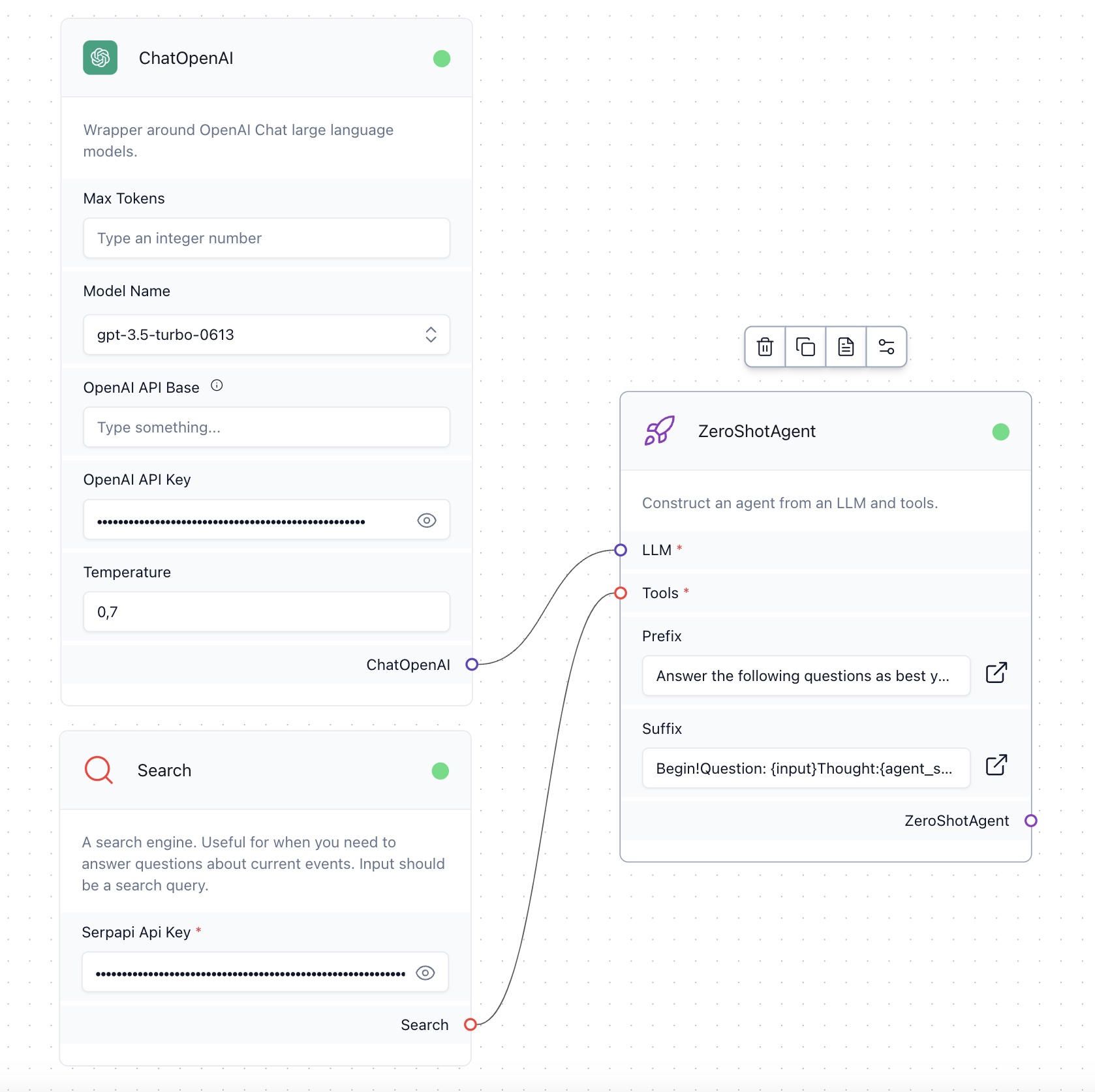The height and width of the screenshot is (1092, 1095).
Task: Click the ZeroShotAgent output connector
Action: click(1031, 820)
